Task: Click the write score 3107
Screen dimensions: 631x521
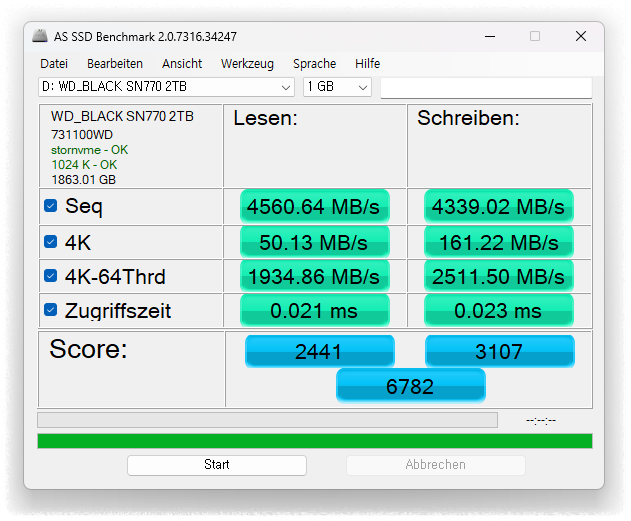Action: tap(499, 351)
